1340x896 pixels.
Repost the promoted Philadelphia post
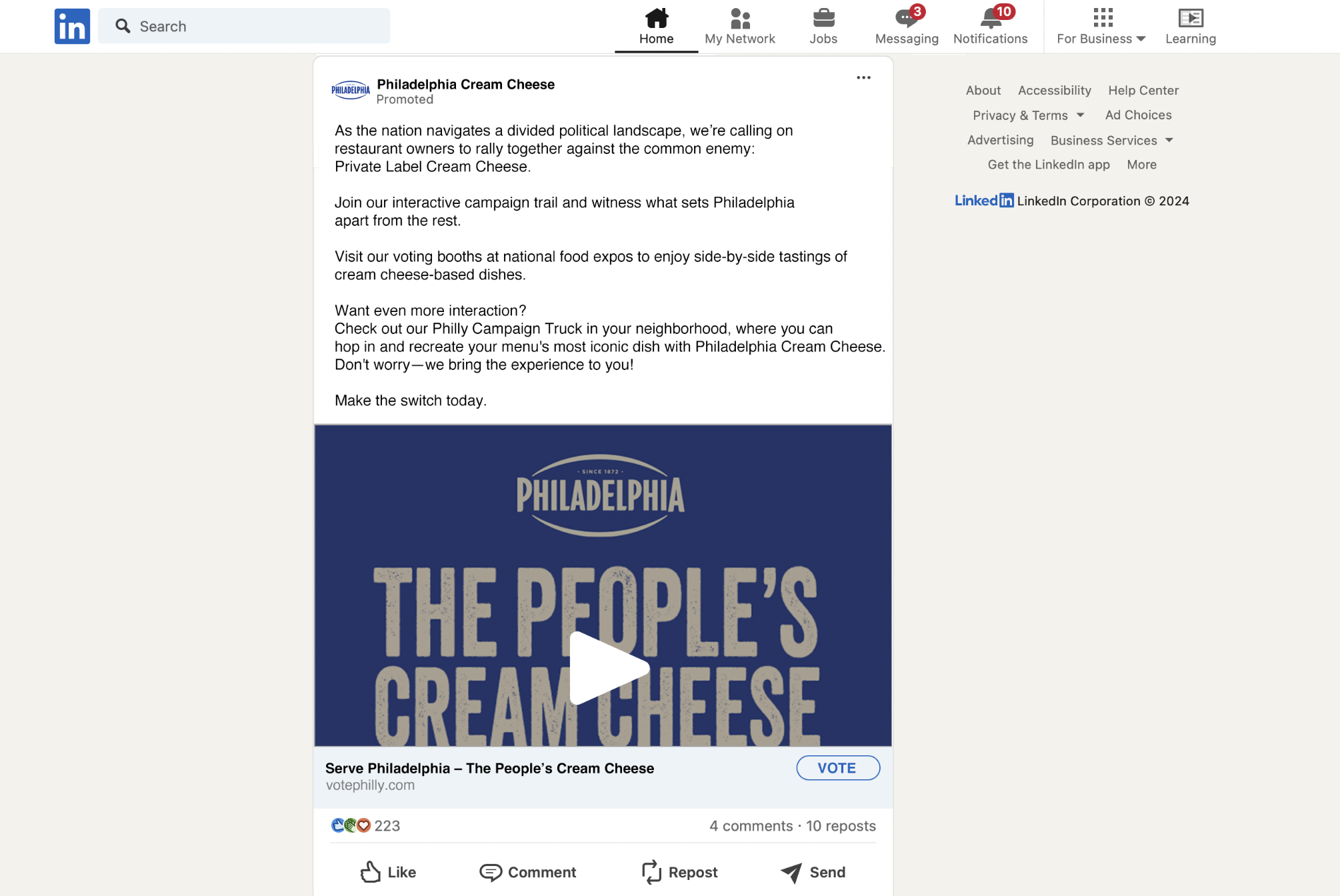point(679,872)
